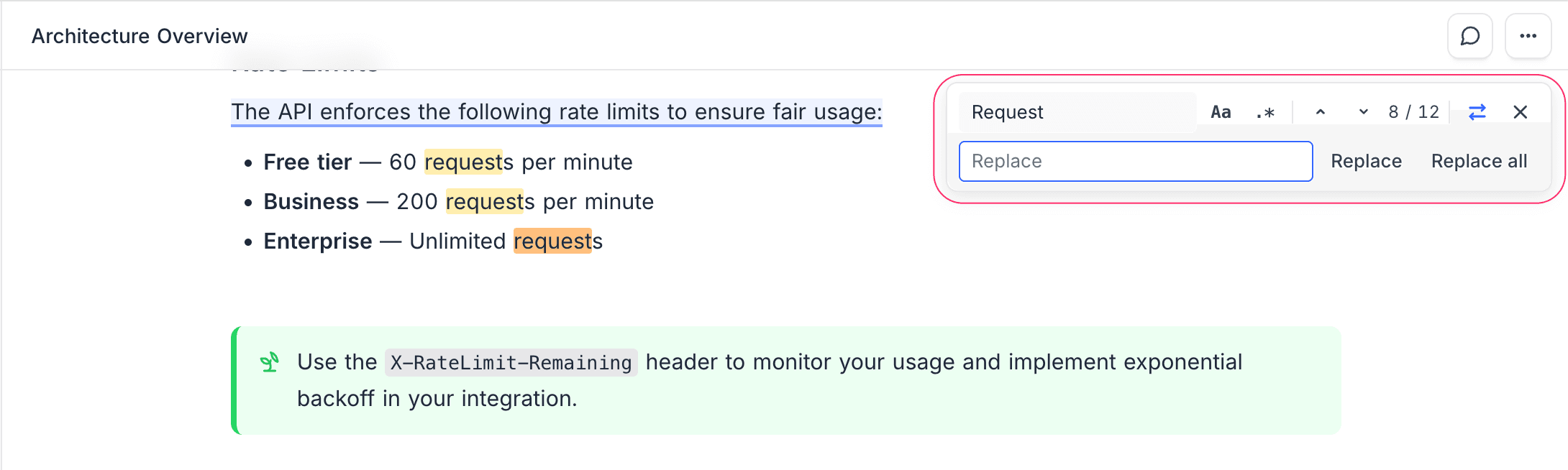Toggle match case with the Aa button
Image resolution: width=1568 pixels, height=470 pixels.
point(1220,111)
